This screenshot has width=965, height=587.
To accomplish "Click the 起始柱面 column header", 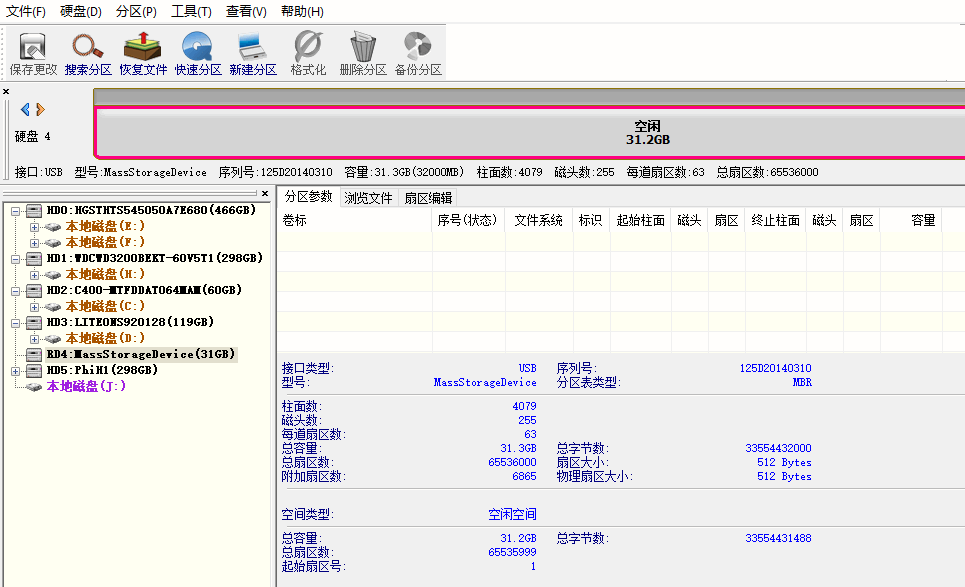I will pos(641,220).
